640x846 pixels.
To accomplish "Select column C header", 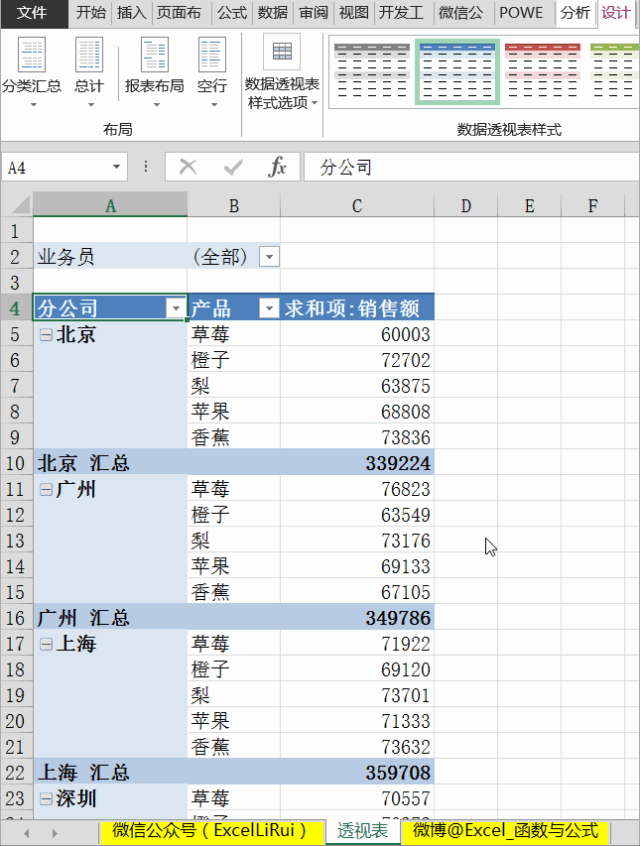I will 357,205.
